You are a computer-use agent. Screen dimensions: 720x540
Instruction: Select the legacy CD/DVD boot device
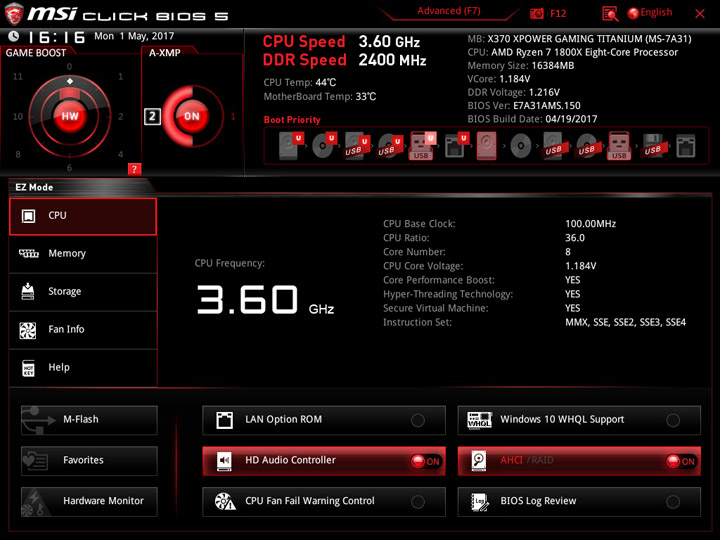[521, 146]
